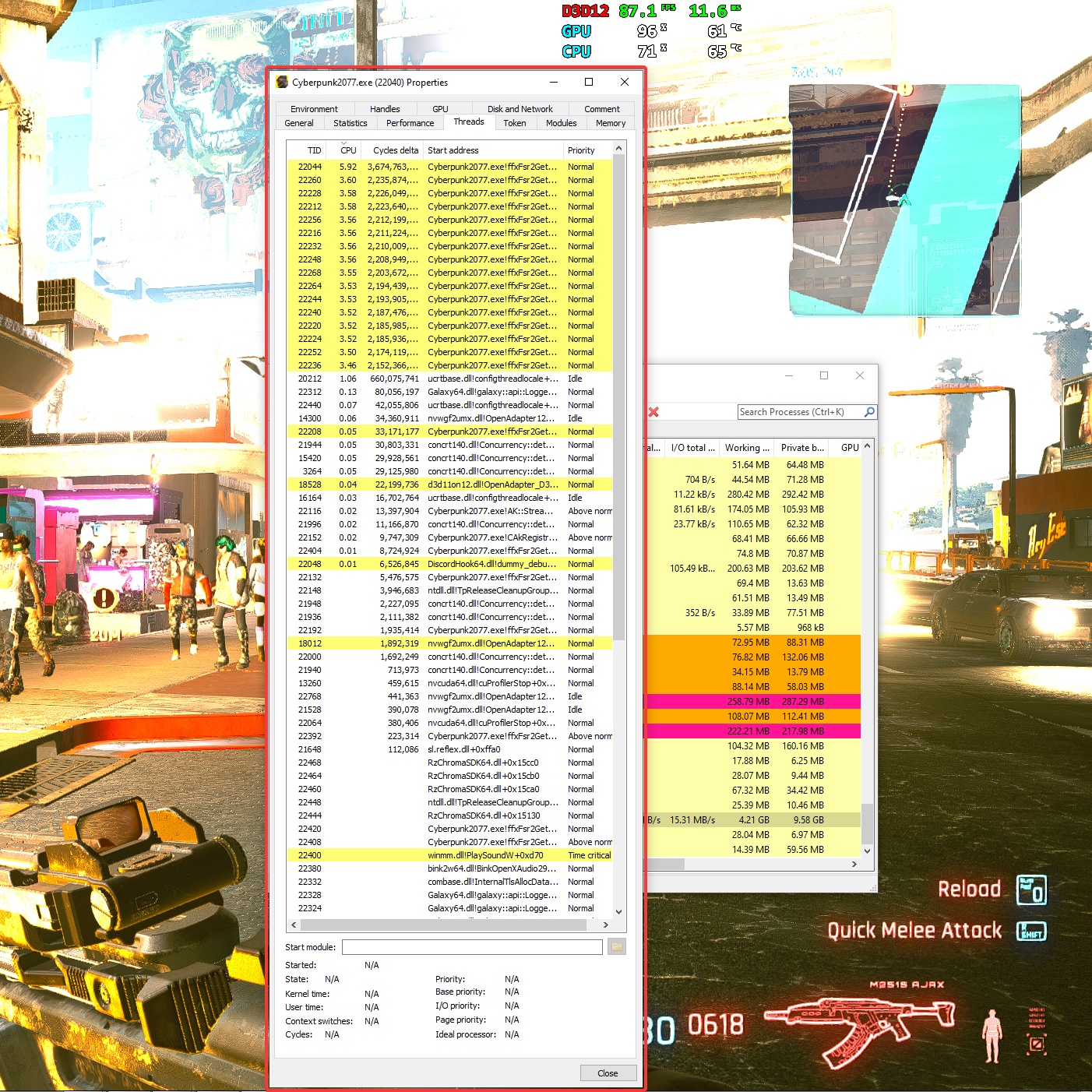
Task: Click the vertical scrollbar of the thread list
Action: pos(618,389)
